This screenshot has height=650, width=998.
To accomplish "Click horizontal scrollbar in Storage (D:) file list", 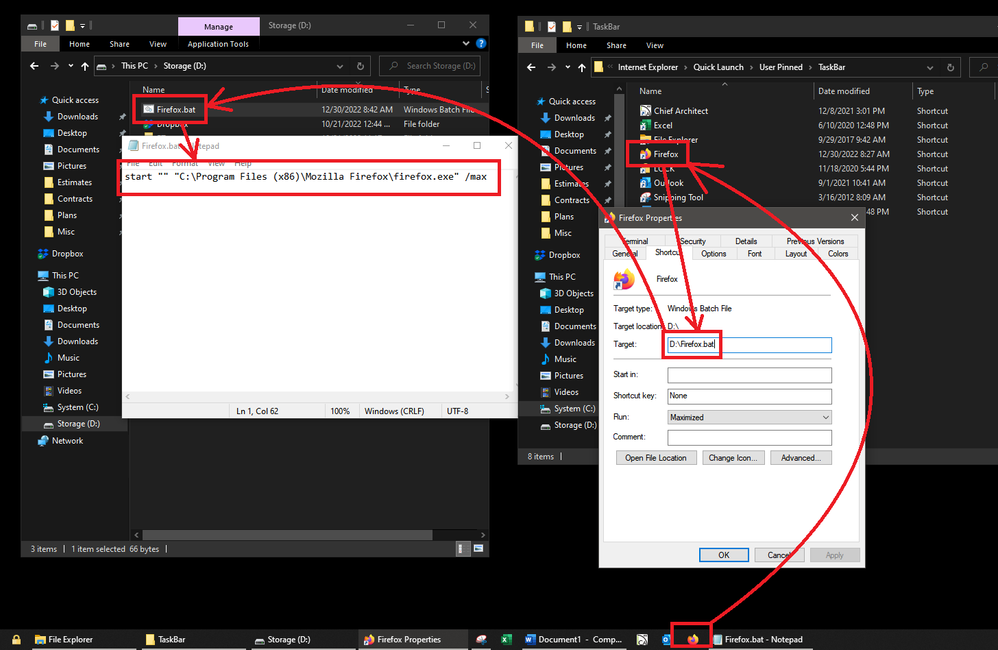I will pos(287,535).
